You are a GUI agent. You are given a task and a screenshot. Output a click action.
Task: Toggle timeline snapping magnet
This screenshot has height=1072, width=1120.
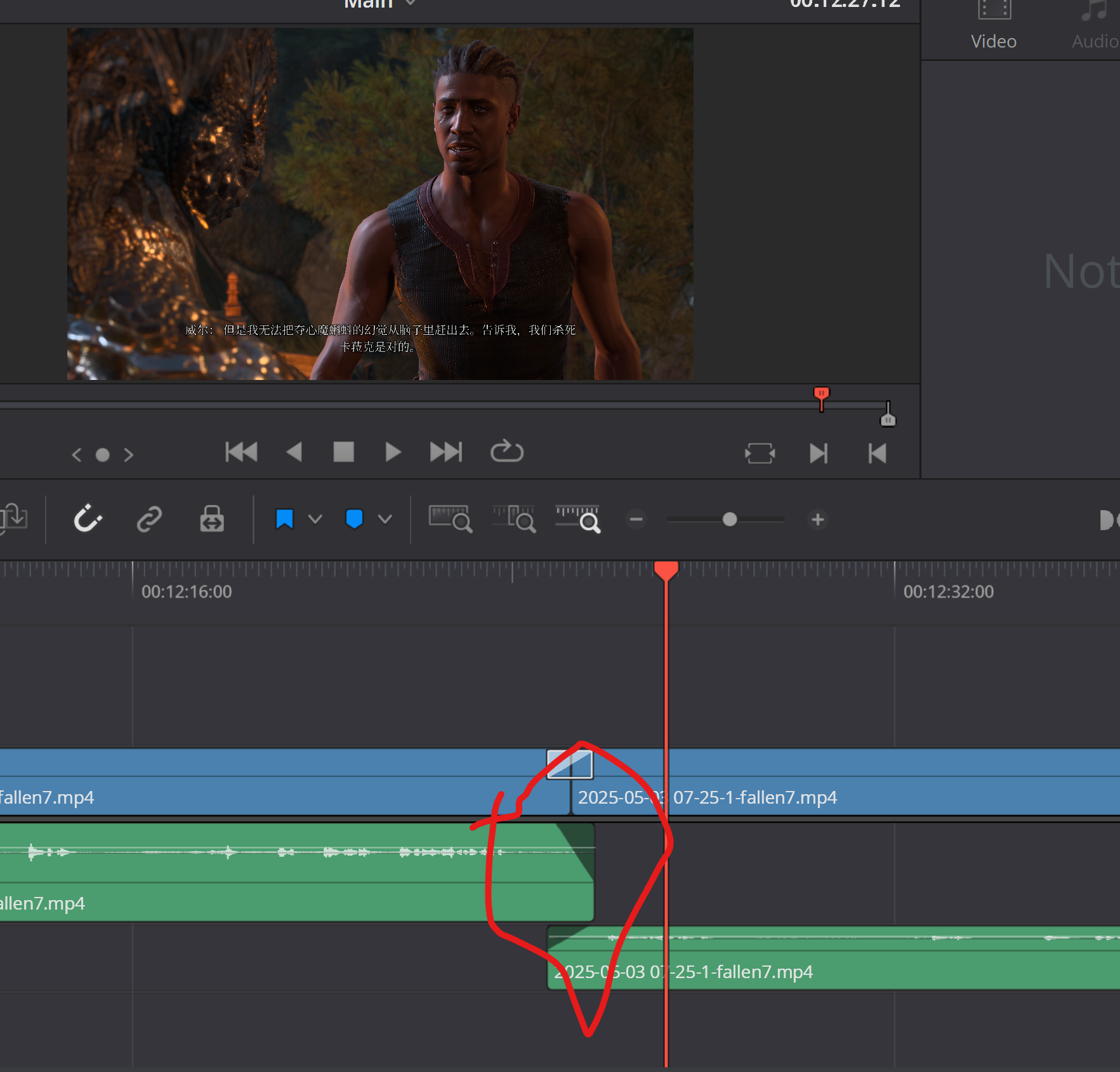pyautogui.click(x=88, y=519)
